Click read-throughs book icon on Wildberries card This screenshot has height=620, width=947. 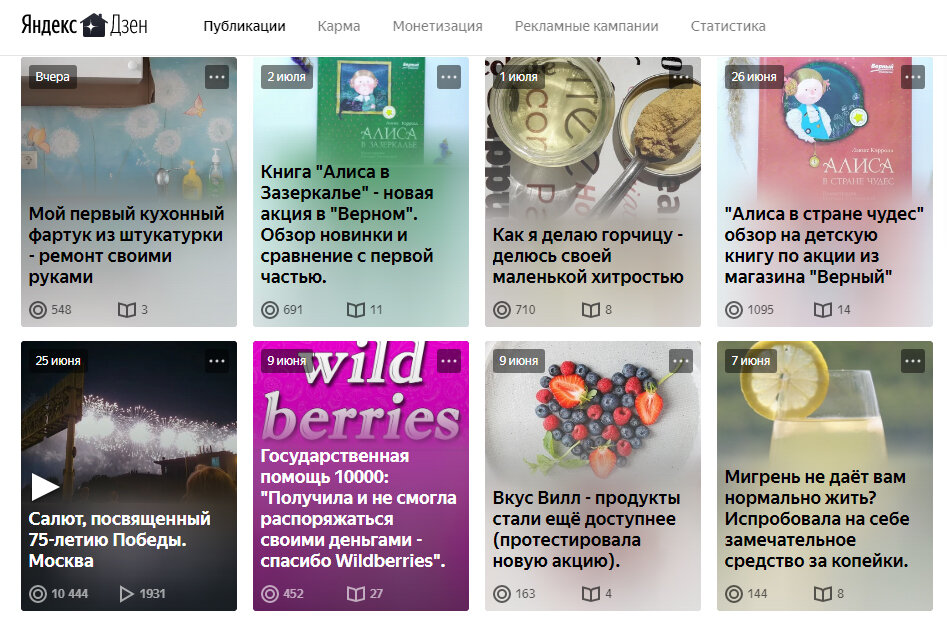point(356,594)
